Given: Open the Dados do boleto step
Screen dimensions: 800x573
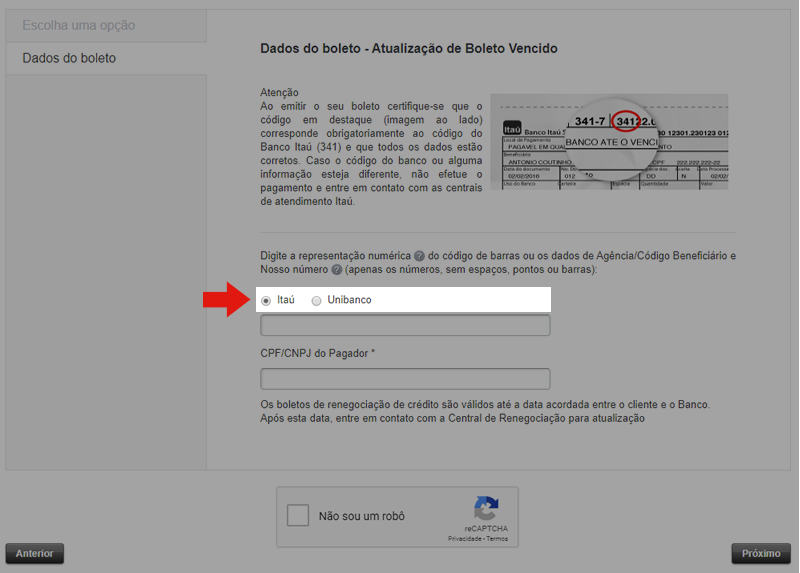Looking at the screenshot, I should [x=106, y=58].
